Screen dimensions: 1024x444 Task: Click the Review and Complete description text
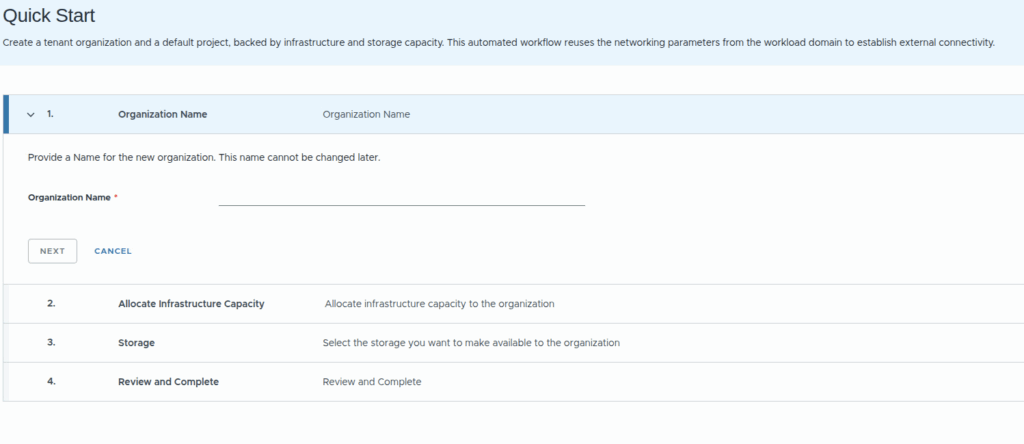tap(372, 382)
